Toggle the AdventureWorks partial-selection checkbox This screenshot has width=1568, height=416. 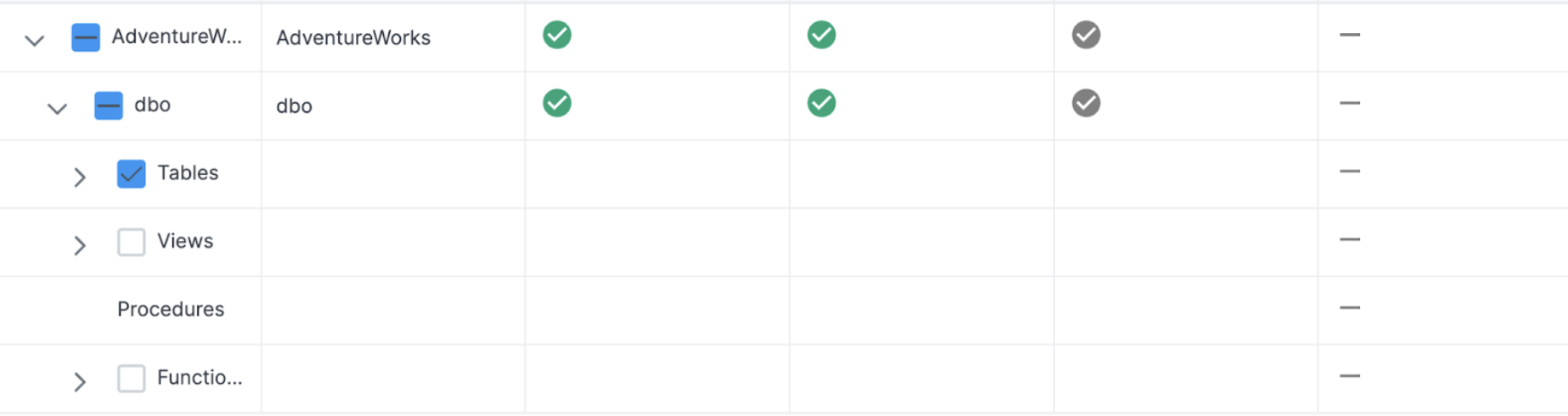[86, 38]
